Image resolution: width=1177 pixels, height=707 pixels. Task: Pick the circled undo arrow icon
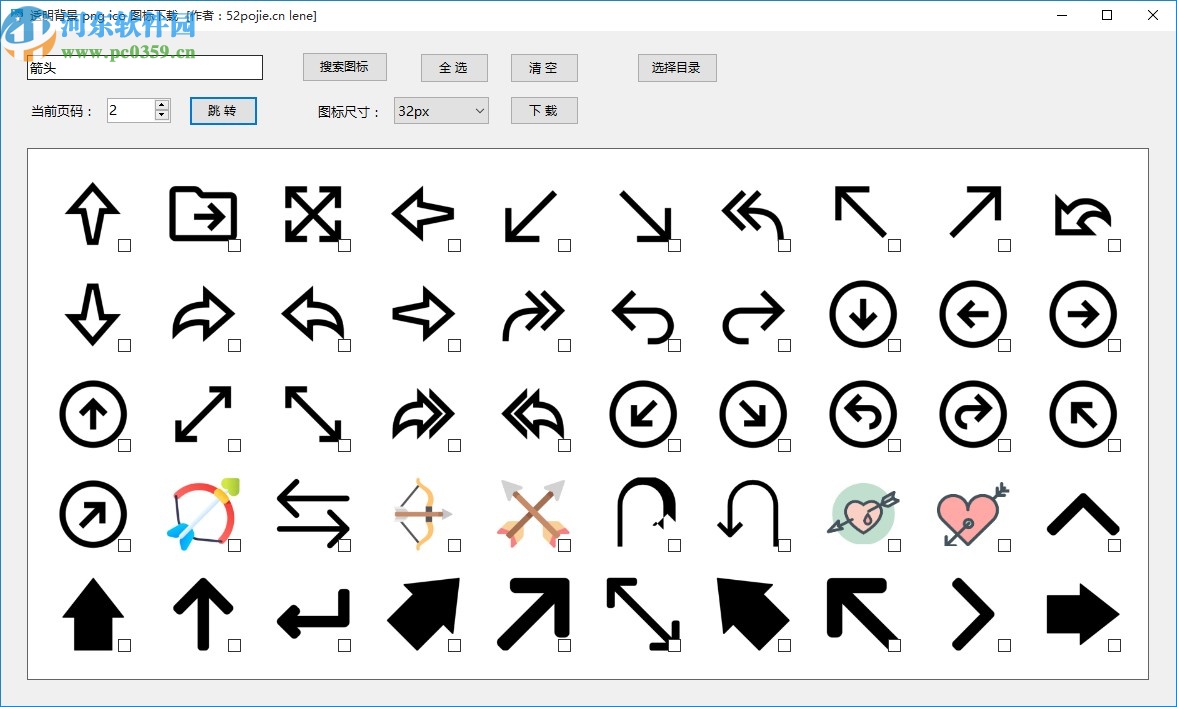pos(863,414)
